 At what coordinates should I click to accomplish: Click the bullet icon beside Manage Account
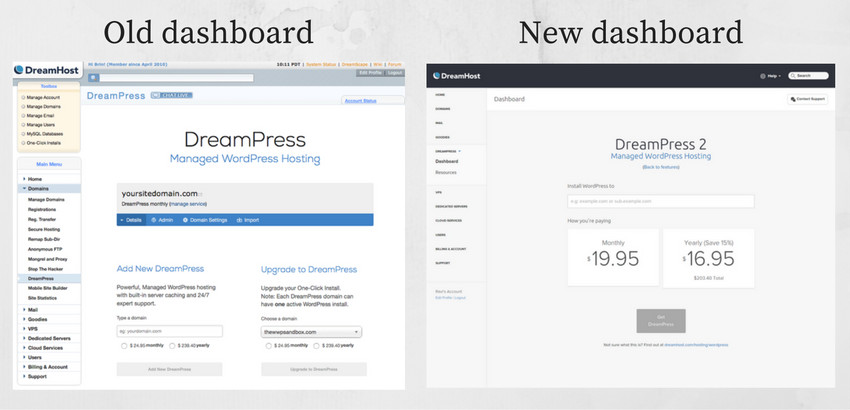pos(23,98)
